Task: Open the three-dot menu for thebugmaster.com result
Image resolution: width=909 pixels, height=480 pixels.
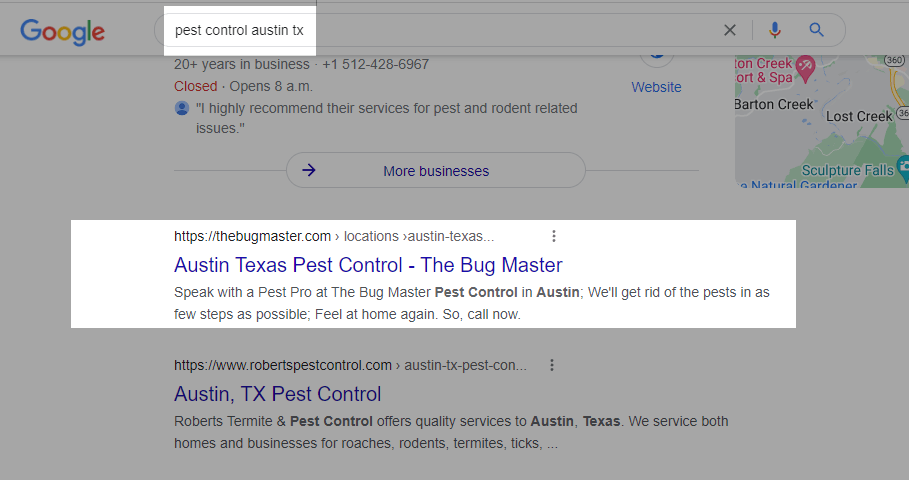Action: pyautogui.click(x=554, y=236)
